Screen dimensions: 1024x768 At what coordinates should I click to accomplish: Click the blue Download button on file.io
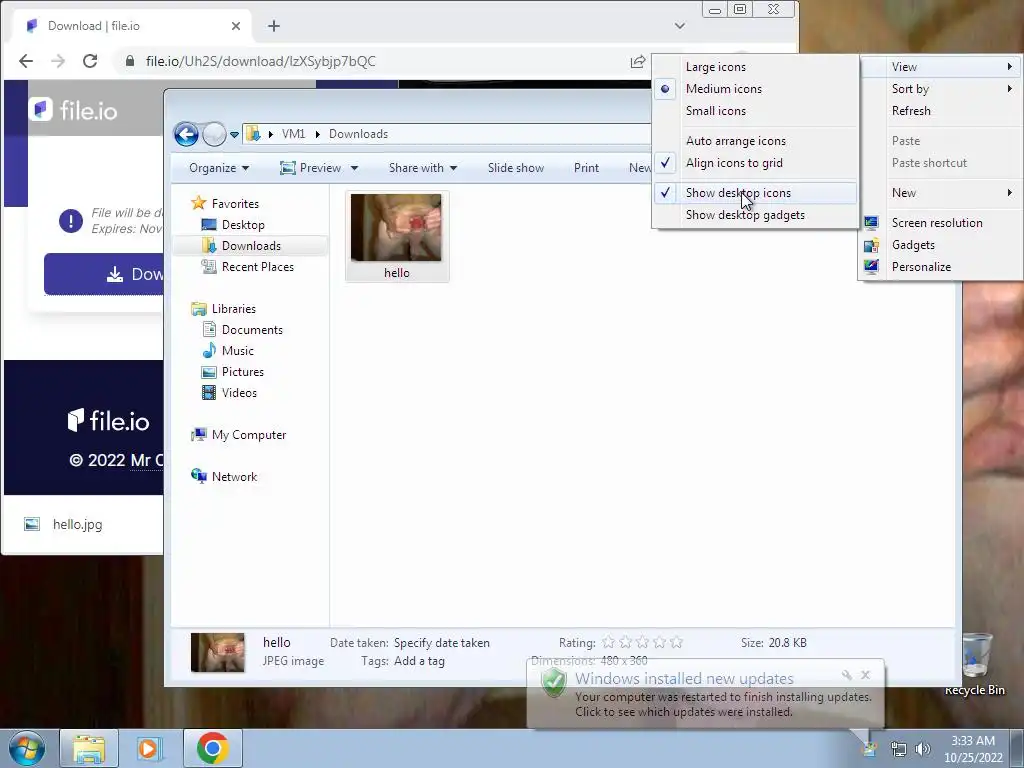coord(103,274)
